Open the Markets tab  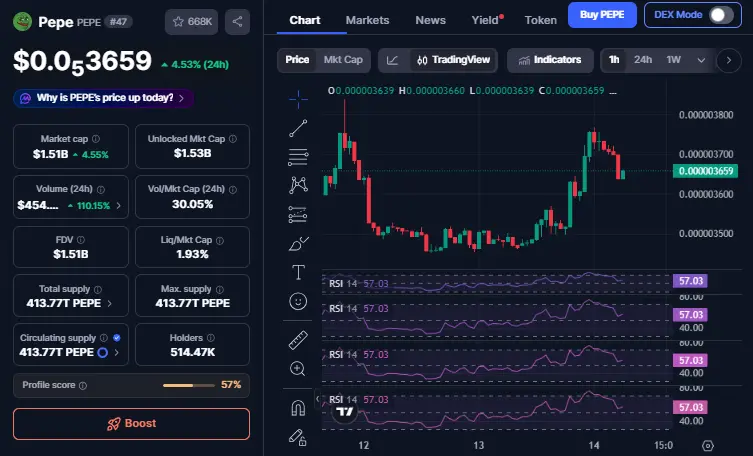pyautogui.click(x=367, y=20)
